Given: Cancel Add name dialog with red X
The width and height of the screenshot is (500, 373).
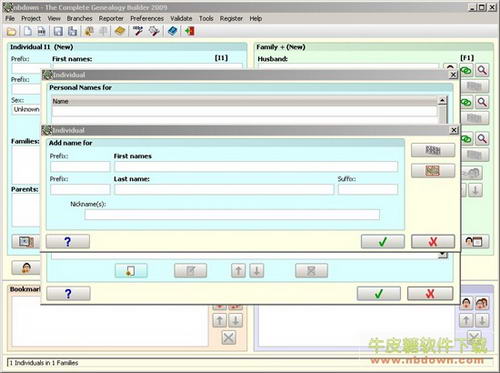Looking at the screenshot, I should tap(433, 242).
